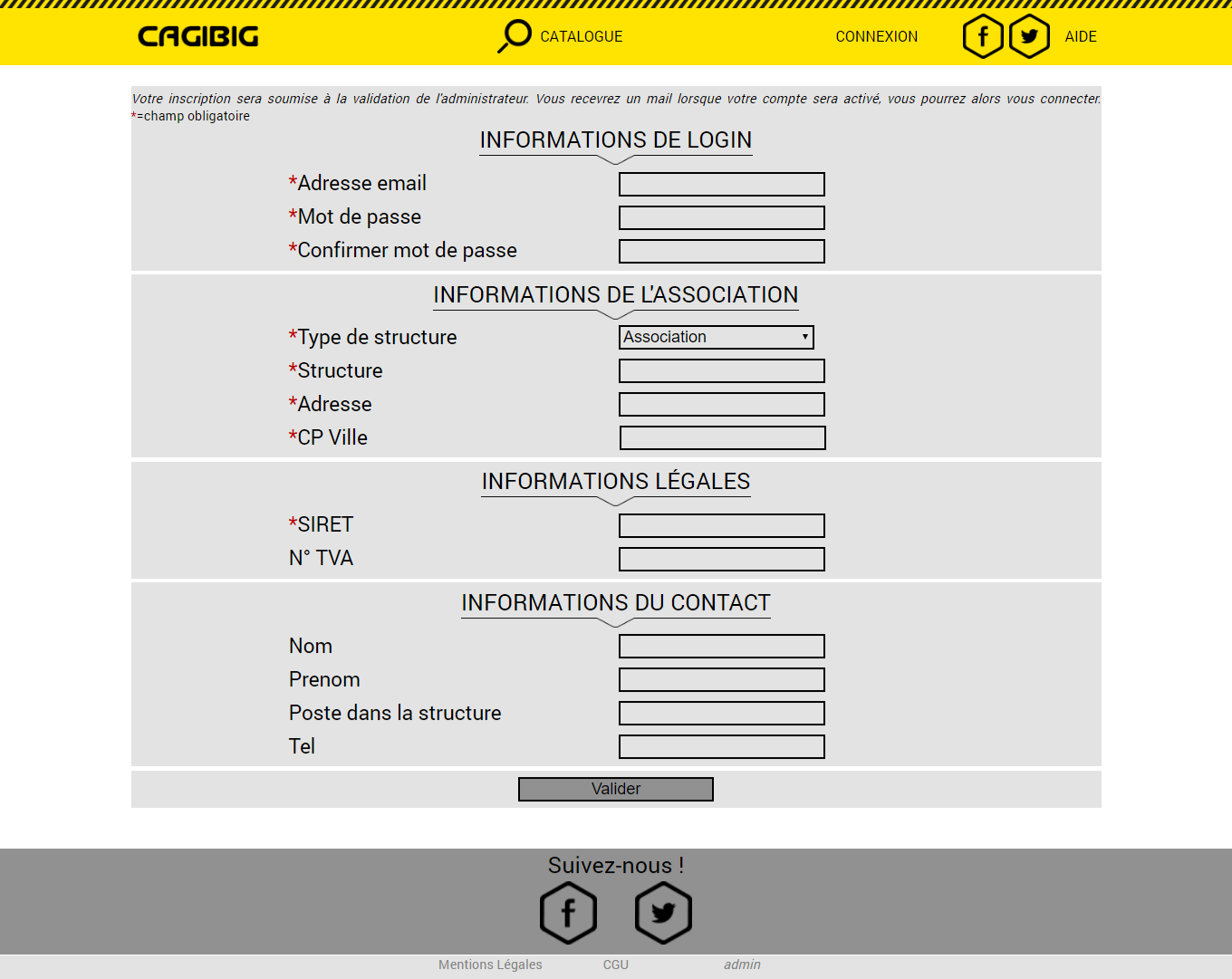This screenshot has height=979, width=1232.
Task: Expand the Type de structure dropdown
Action: point(717,337)
